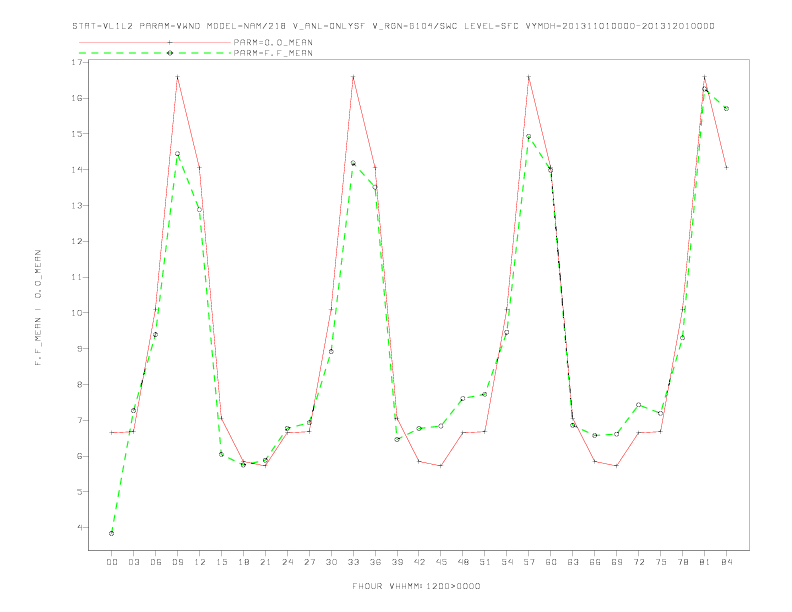Select the green circle marker at hour 72
792x612 pixels.
click(638, 404)
